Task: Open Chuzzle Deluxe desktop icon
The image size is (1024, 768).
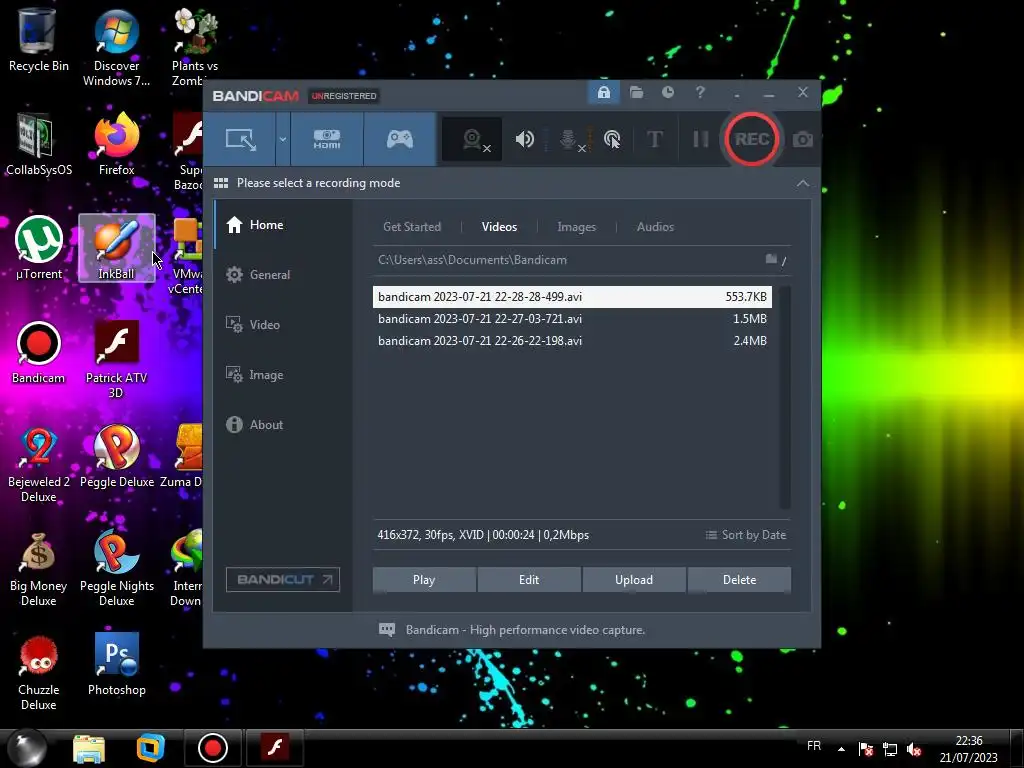Action: click(x=39, y=673)
